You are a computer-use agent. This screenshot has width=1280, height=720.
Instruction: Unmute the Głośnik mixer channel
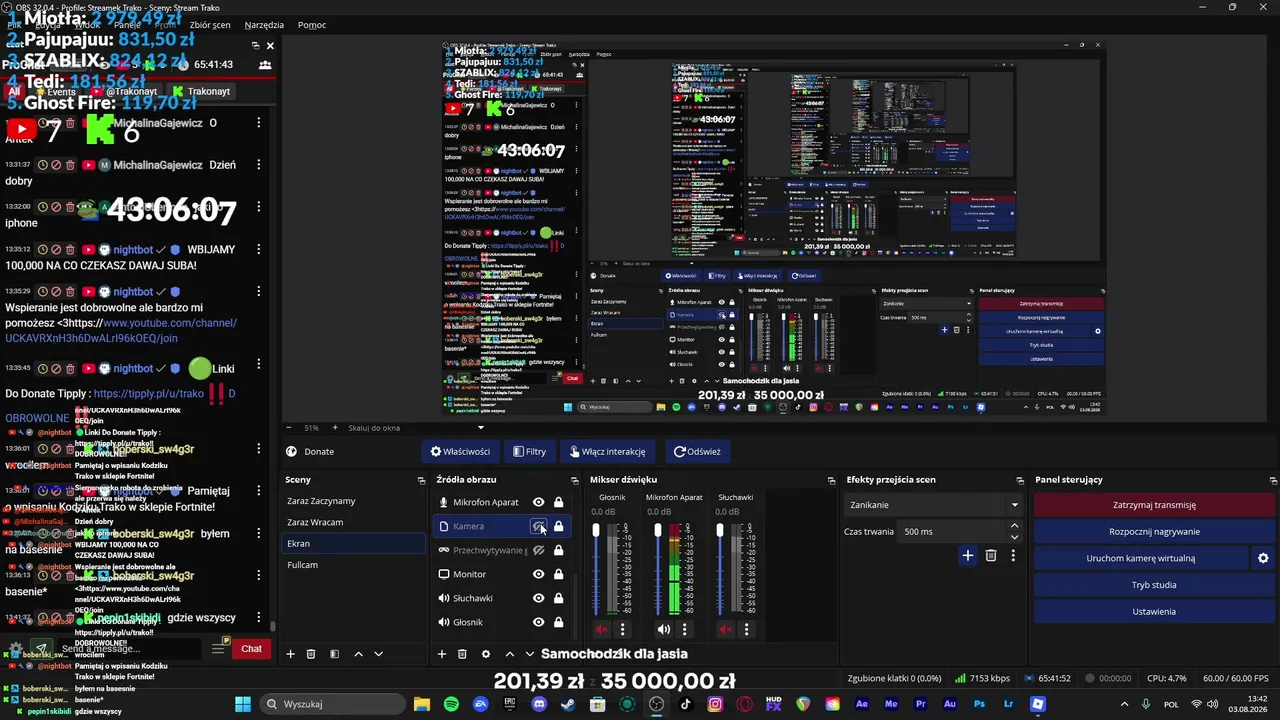pyautogui.click(x=602, y=629)
